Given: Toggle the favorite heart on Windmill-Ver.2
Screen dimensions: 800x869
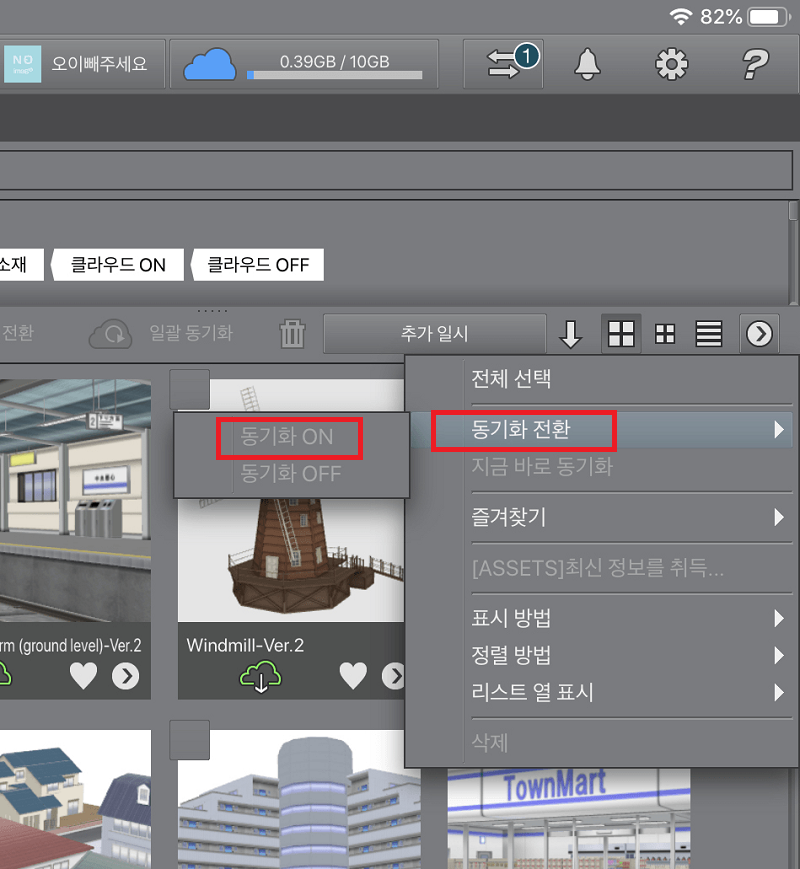Looking at the screenshot, I should [x=352, y=676].
